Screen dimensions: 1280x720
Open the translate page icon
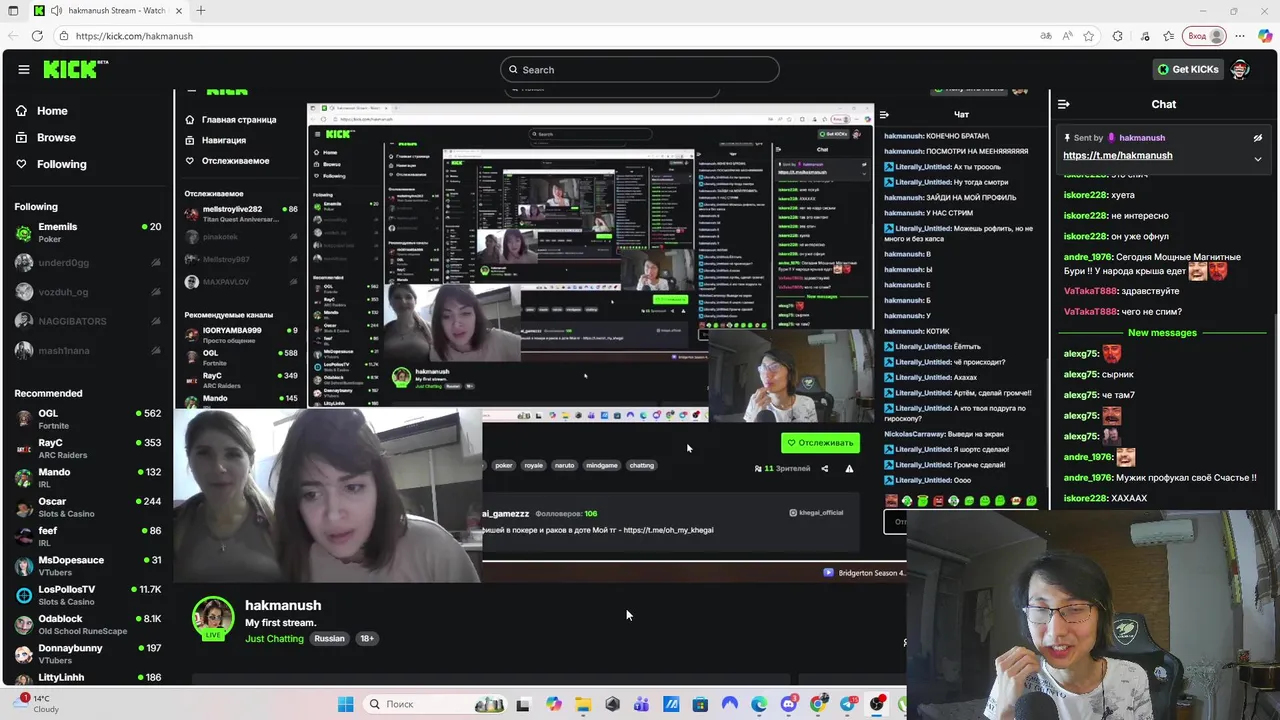pos(1046,36)
